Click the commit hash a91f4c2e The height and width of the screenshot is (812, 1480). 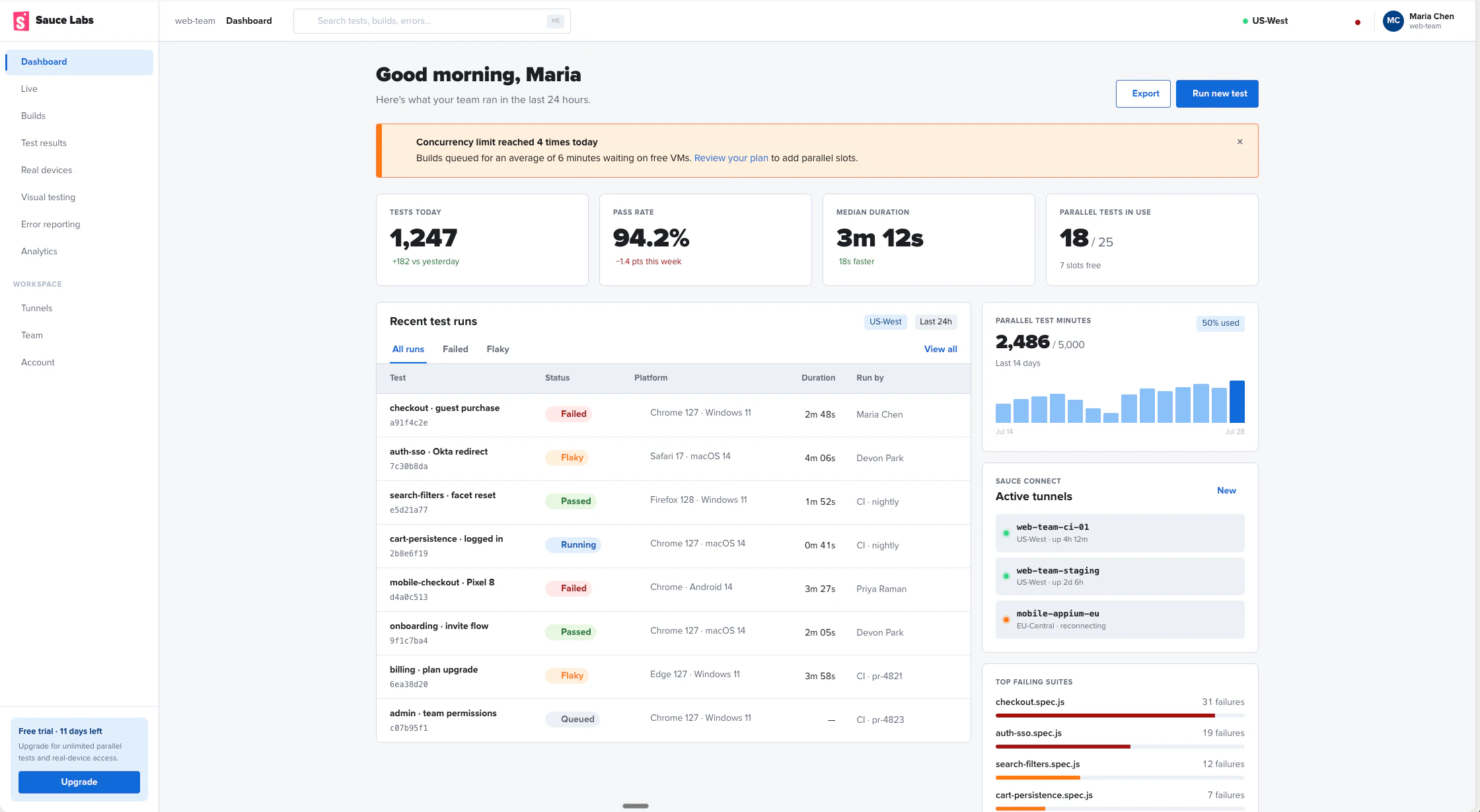[408, 423]
